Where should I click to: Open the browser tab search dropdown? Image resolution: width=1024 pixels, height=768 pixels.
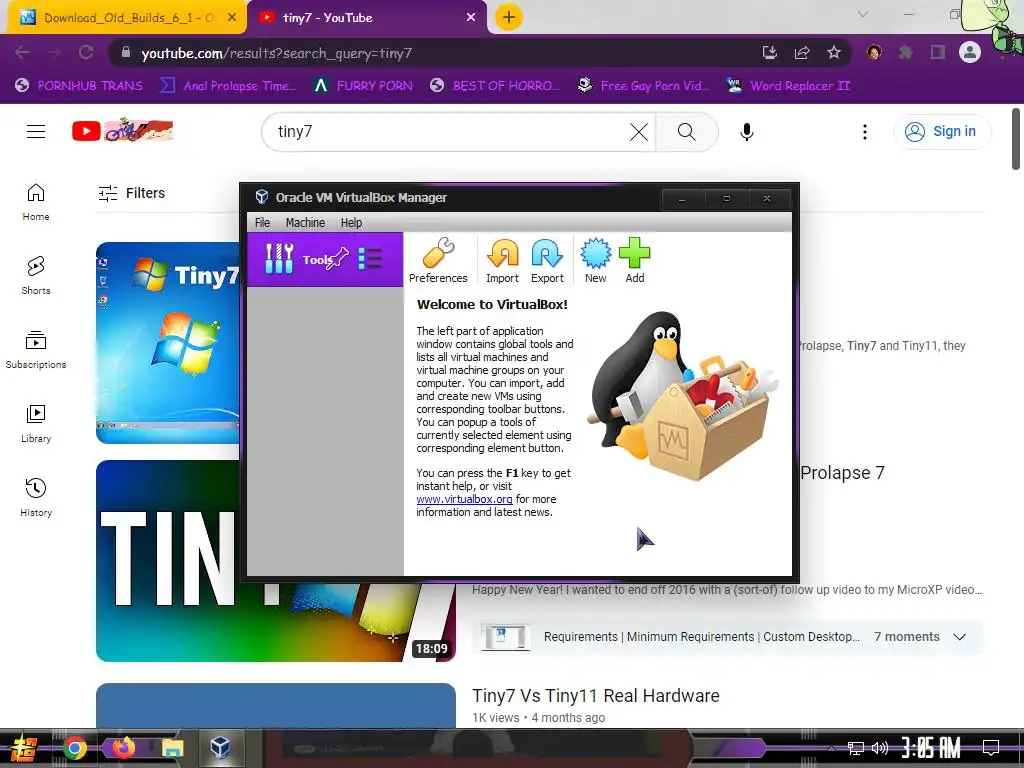click(x=863, y=14)
